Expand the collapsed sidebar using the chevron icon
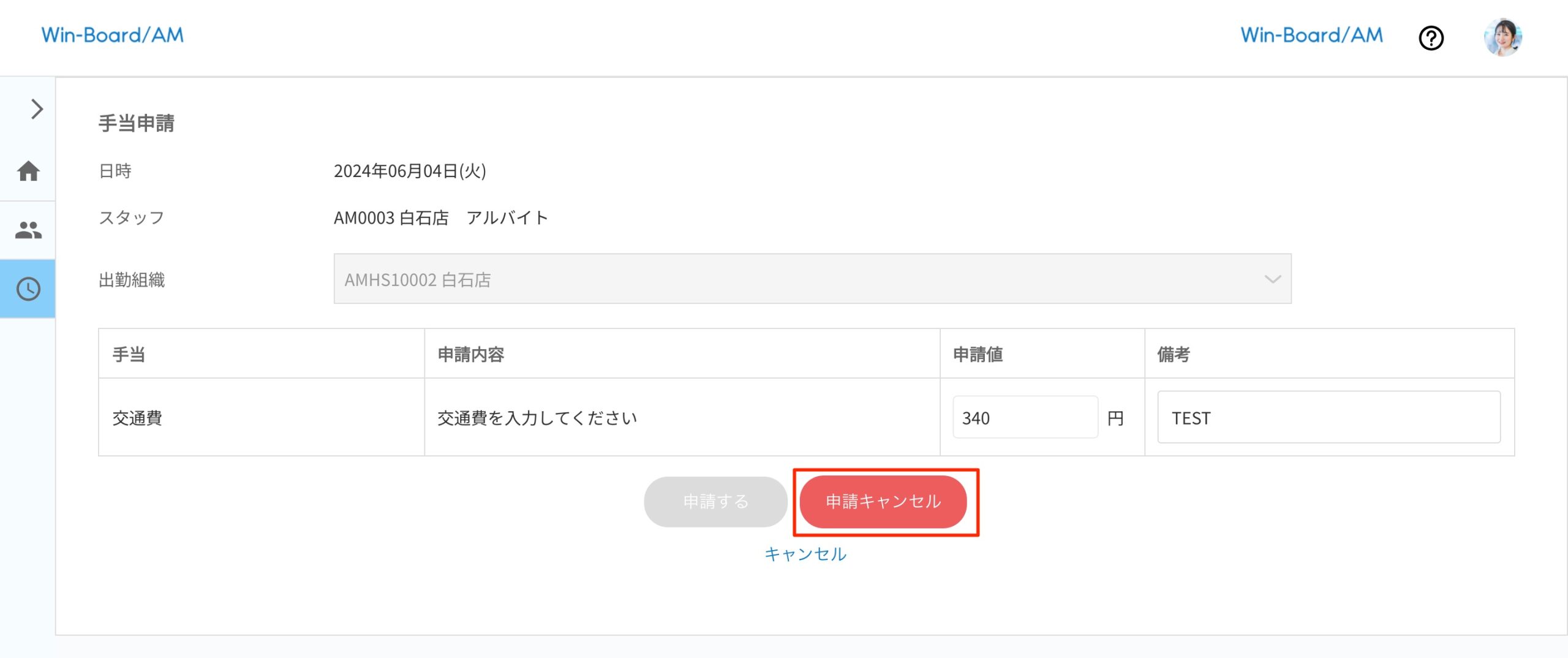The width and height of the screenshot is (1568, 658). click(37, 109)
